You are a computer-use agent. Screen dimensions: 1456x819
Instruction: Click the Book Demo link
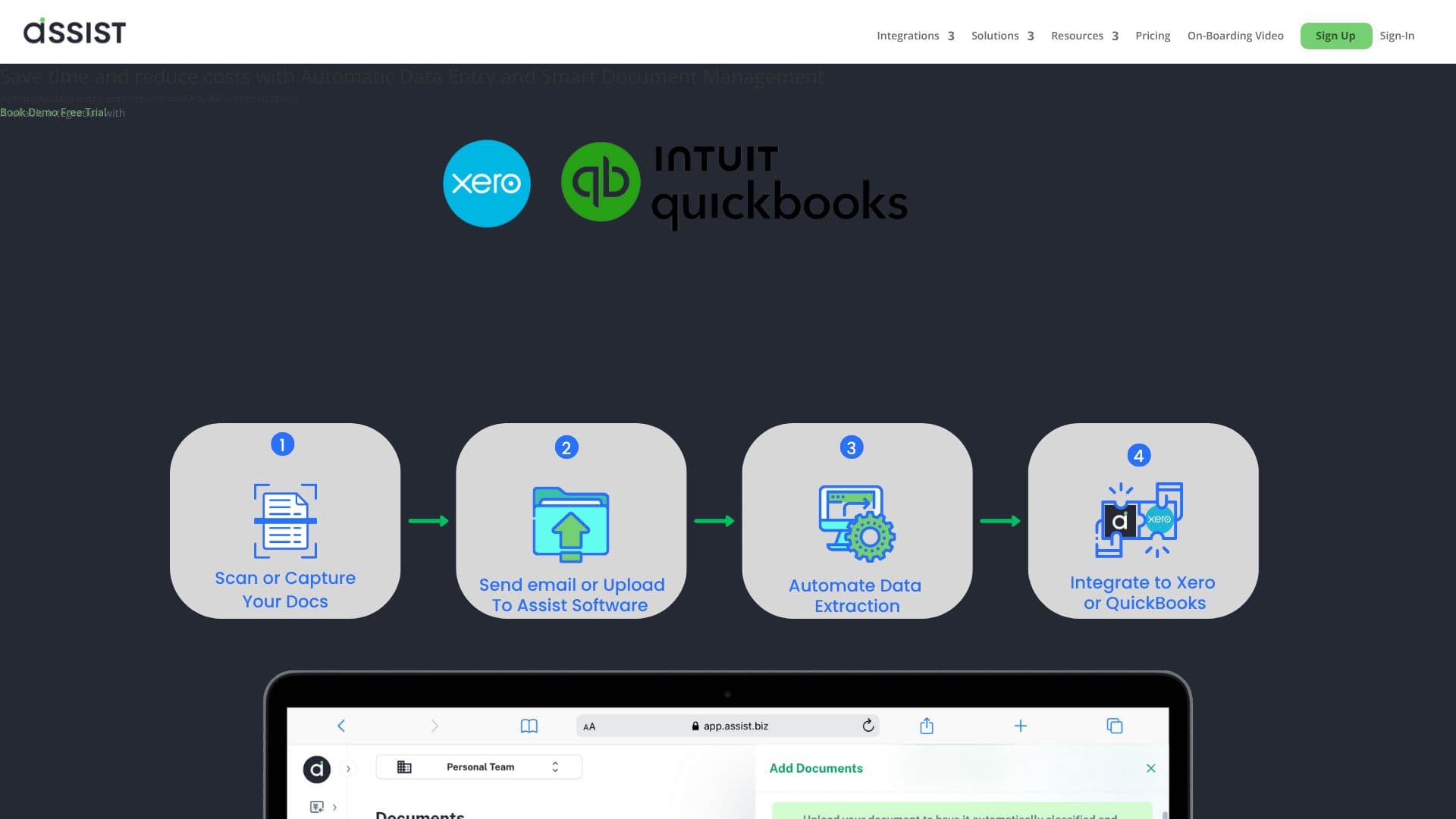pos(29,112)
